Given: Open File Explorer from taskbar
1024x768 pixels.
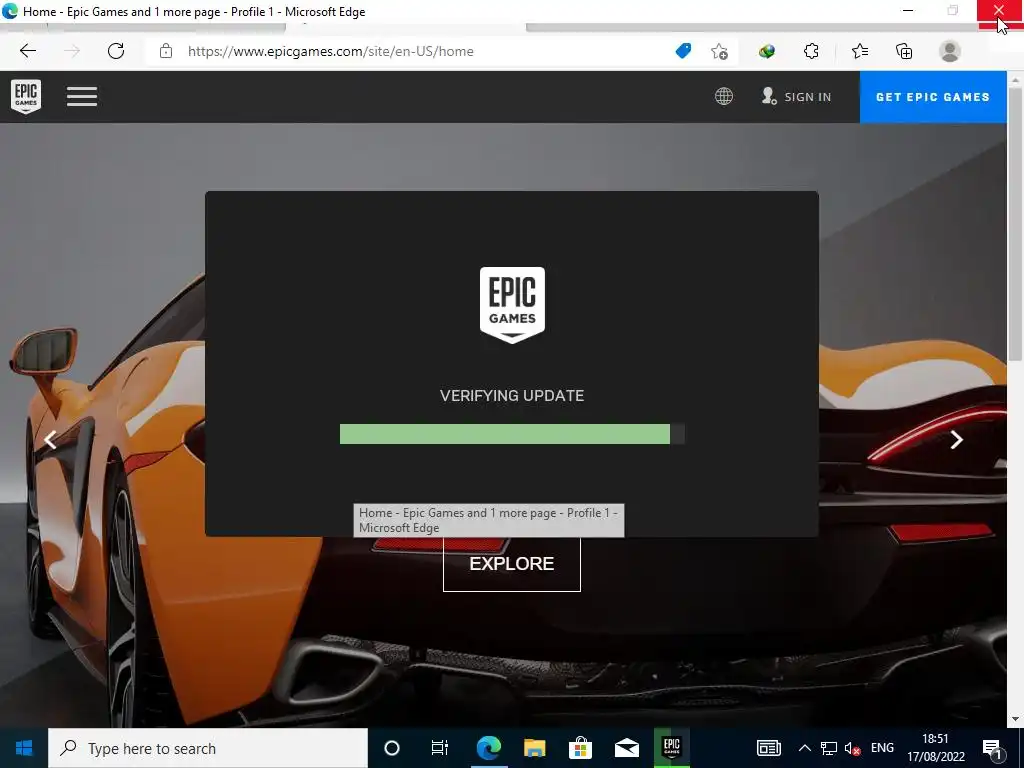Looking at the screenshot, I should point(534,748).
